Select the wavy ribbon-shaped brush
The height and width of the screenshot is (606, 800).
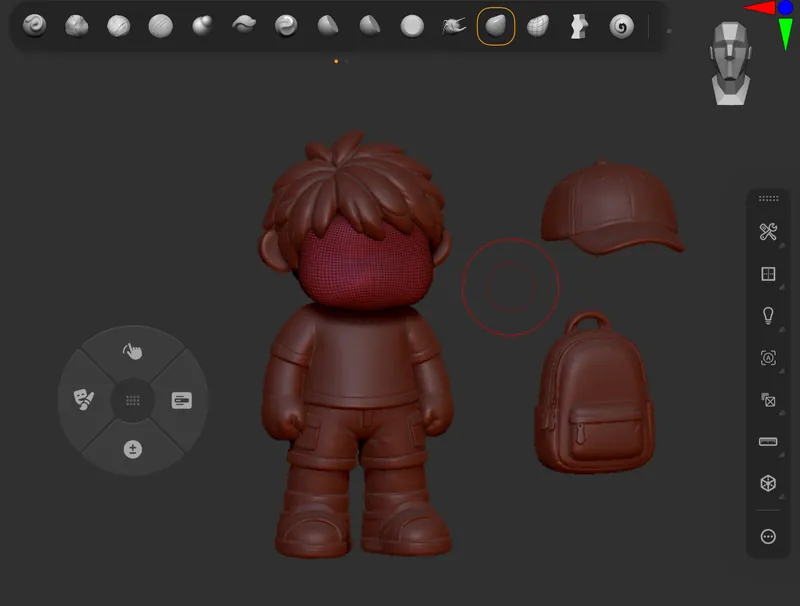point(244,24)
